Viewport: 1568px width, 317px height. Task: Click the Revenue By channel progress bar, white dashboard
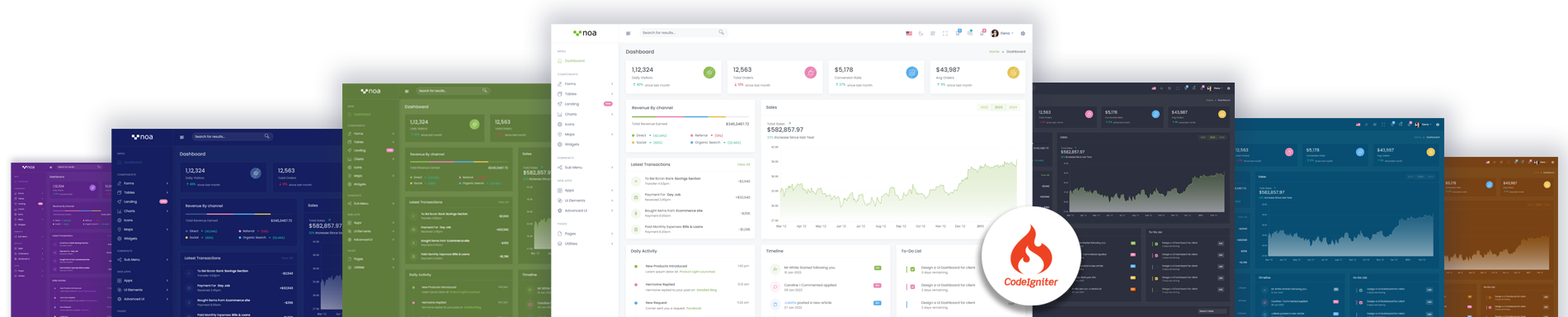(x=690, y=116)
